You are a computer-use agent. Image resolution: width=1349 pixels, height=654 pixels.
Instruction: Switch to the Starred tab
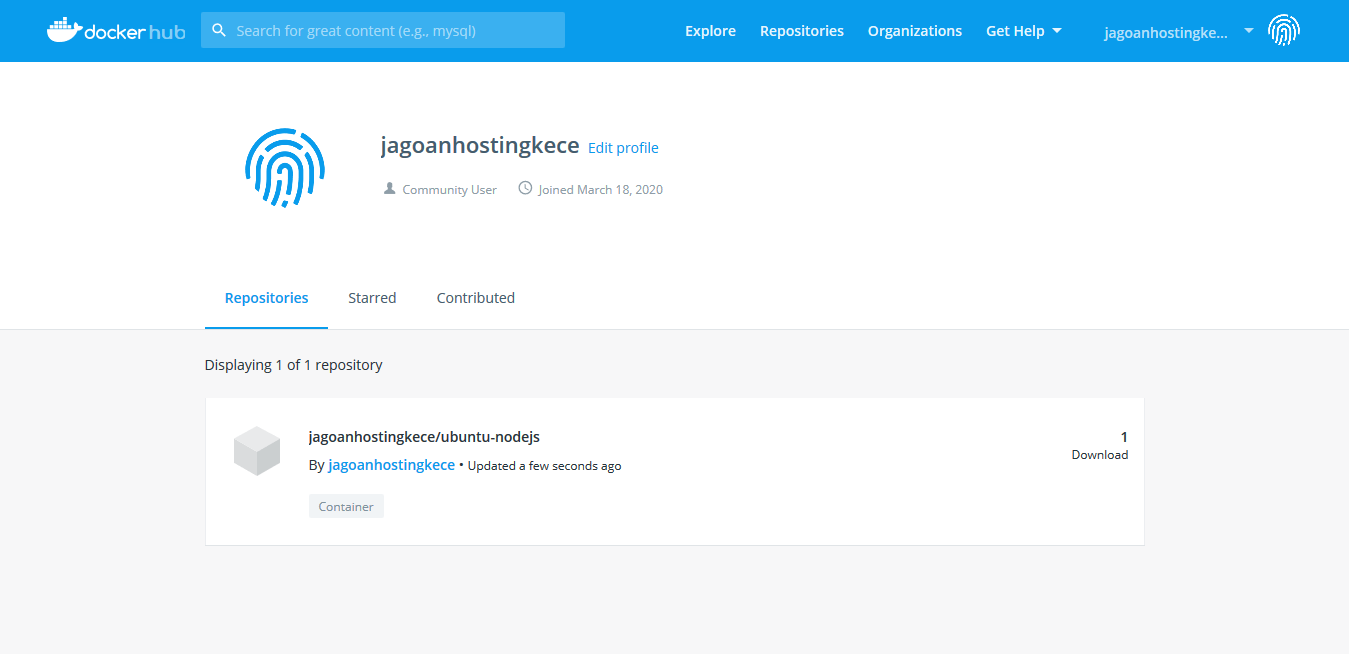coord(372,298)
